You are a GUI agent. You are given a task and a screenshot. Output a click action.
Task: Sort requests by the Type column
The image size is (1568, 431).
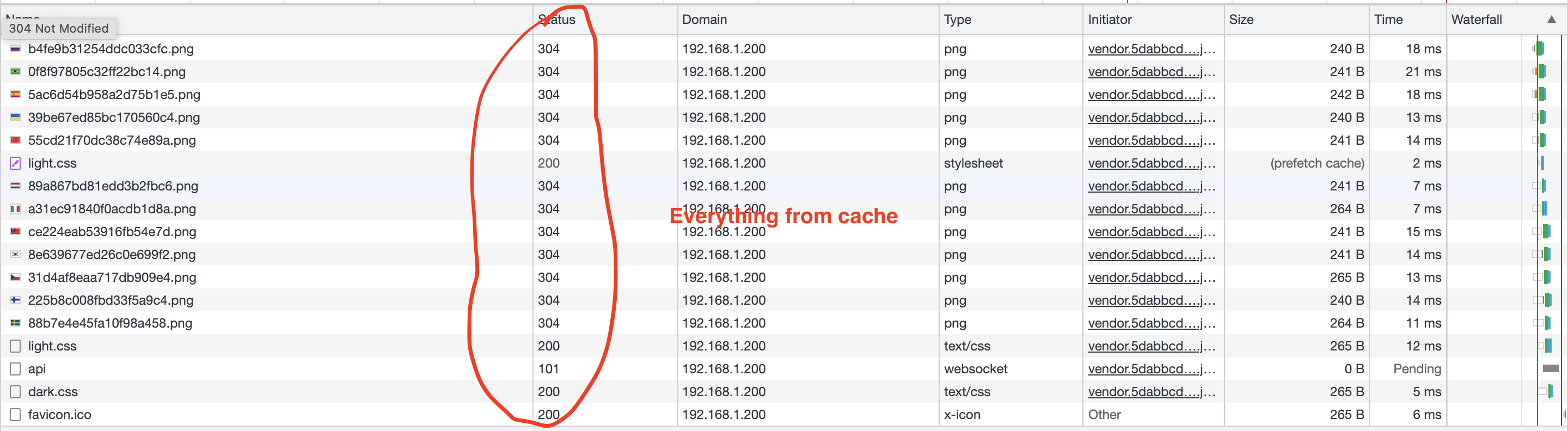pyautogui.click(x=1011, y=20)
